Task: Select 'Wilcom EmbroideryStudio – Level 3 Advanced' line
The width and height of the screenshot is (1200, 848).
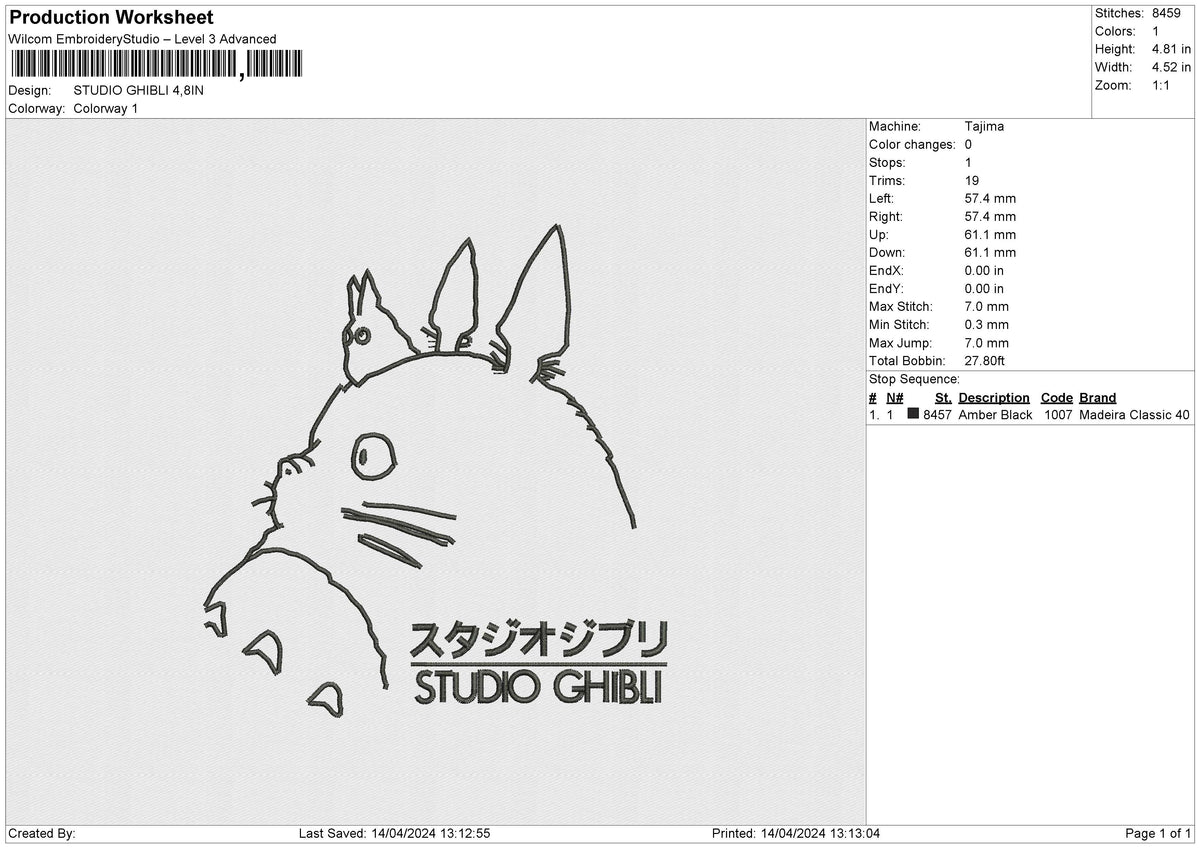Action: pyautogui.click(x=142, y=39)
